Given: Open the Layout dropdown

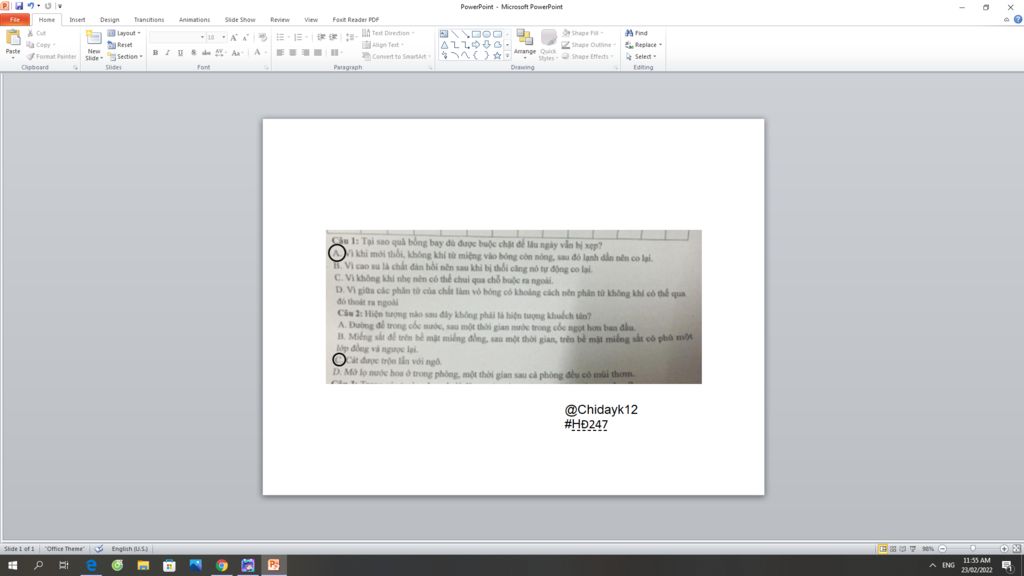Looking at the screenshot, I should pyautogui.click(x=124, y=33).
